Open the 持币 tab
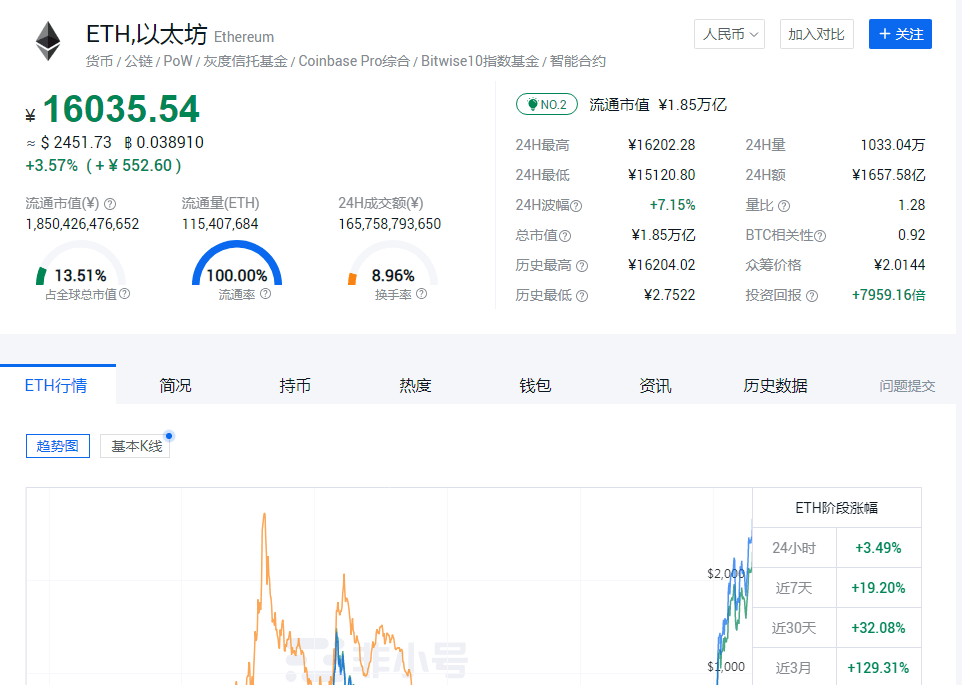 pyautogui.click(x=295, y=384)
